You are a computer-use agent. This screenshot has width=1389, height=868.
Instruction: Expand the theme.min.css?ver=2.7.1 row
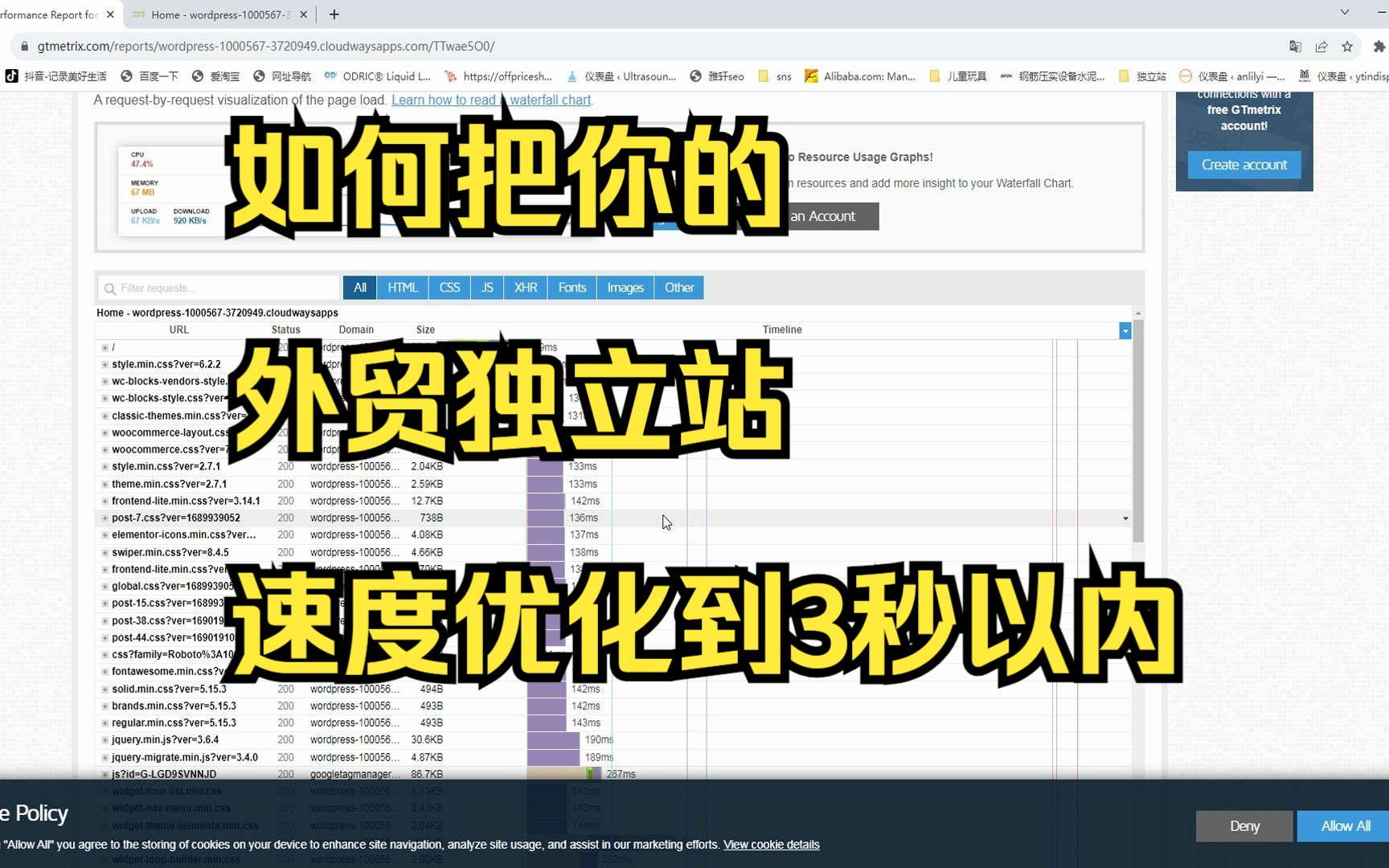[104, 485]
